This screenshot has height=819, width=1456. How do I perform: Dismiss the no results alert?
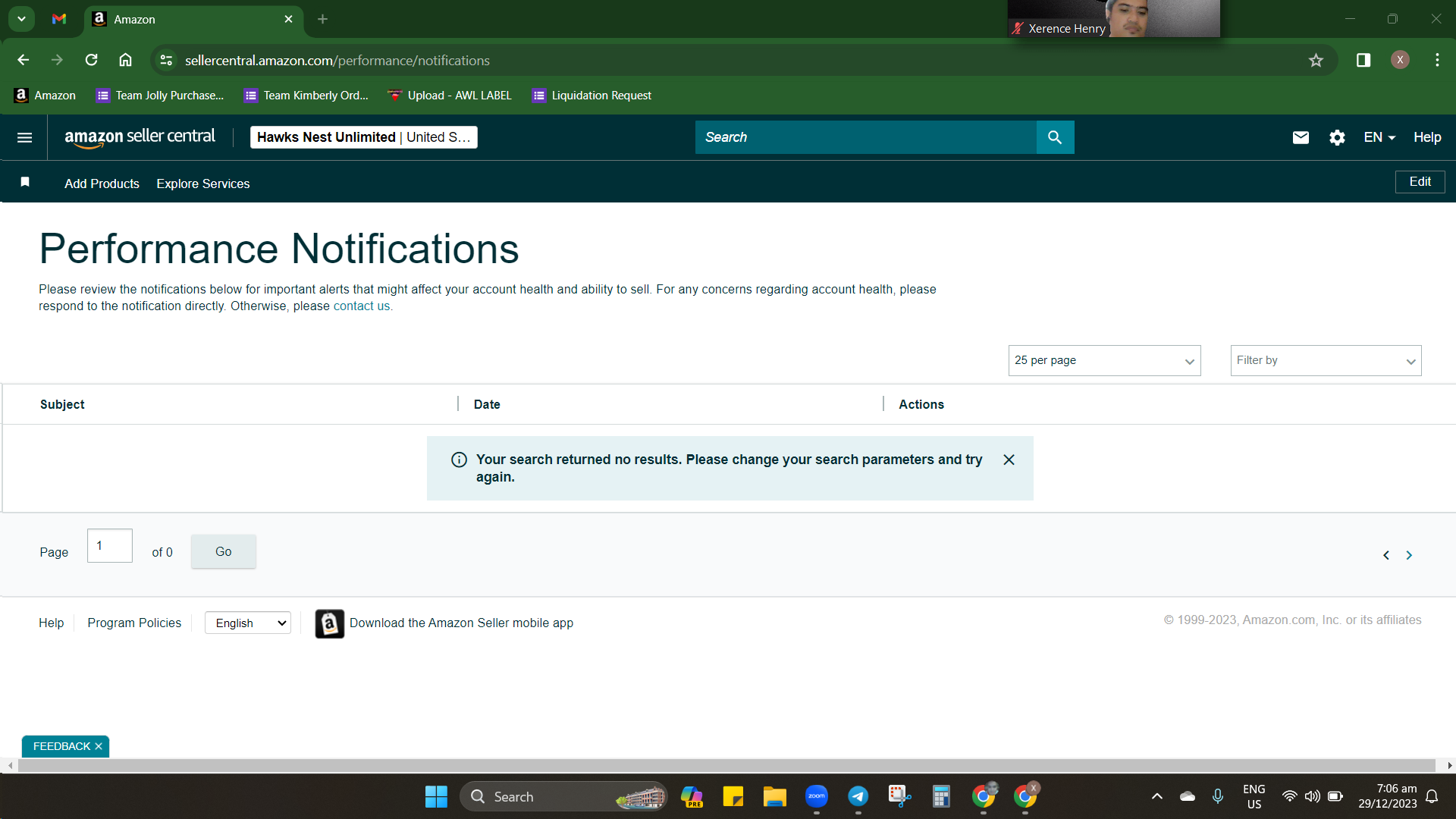pyautogui.click(x=1009, y=460)
